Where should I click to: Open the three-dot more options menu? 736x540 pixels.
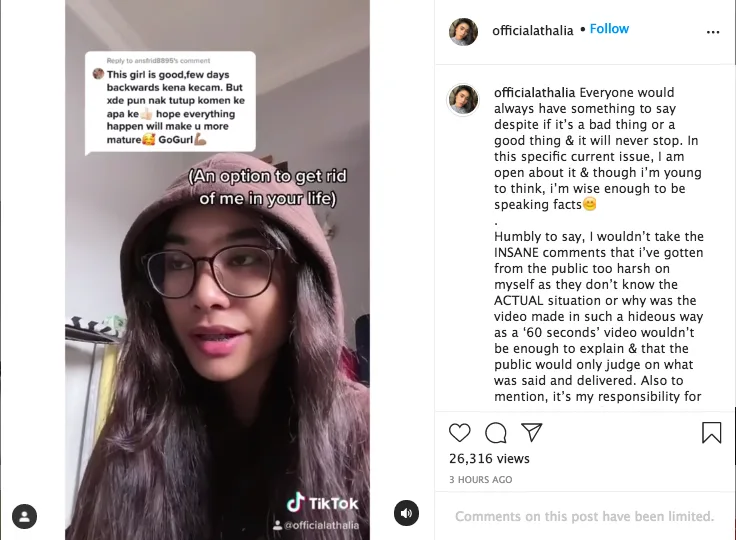713,32
